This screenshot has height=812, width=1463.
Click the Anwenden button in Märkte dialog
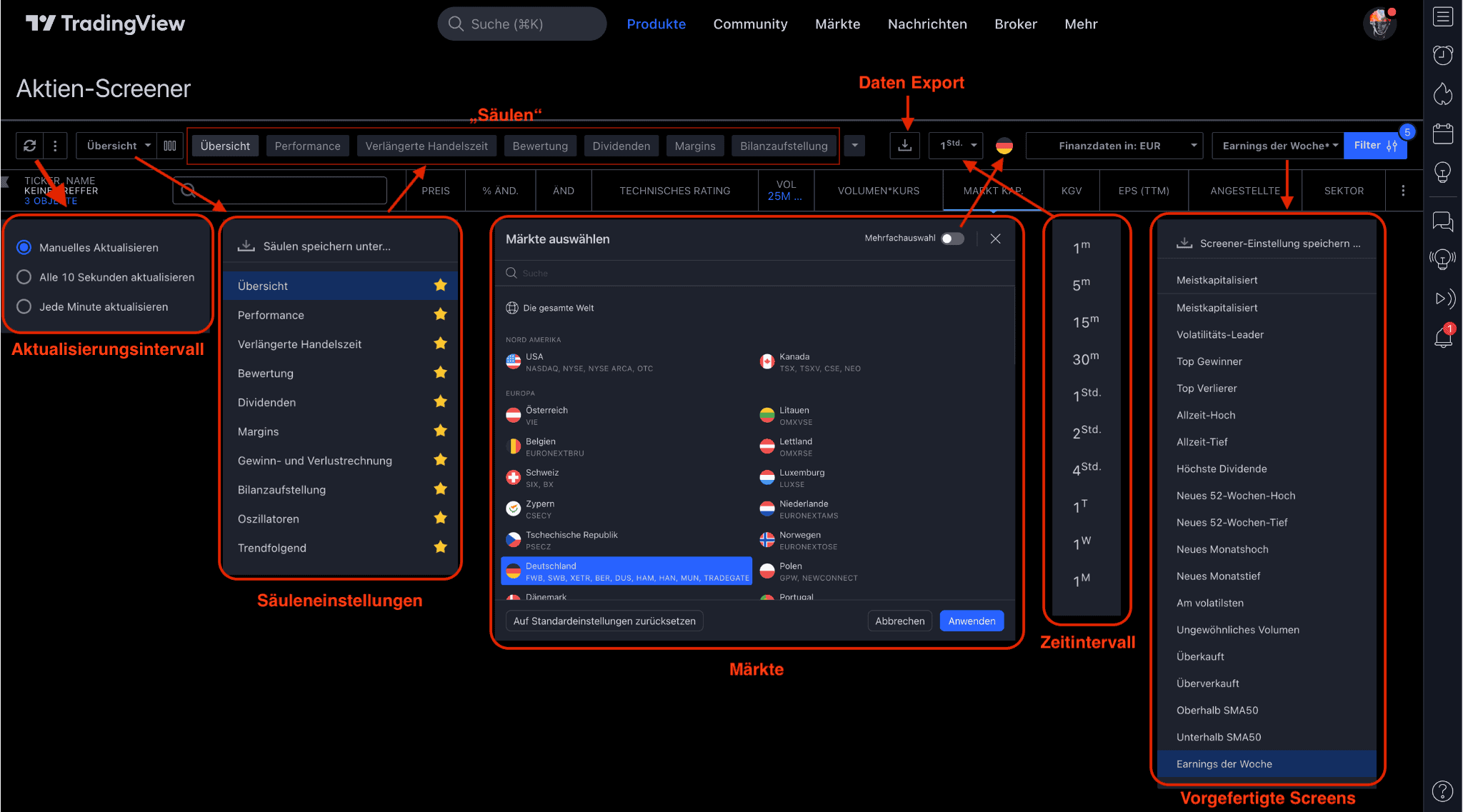tap(971, 621)
